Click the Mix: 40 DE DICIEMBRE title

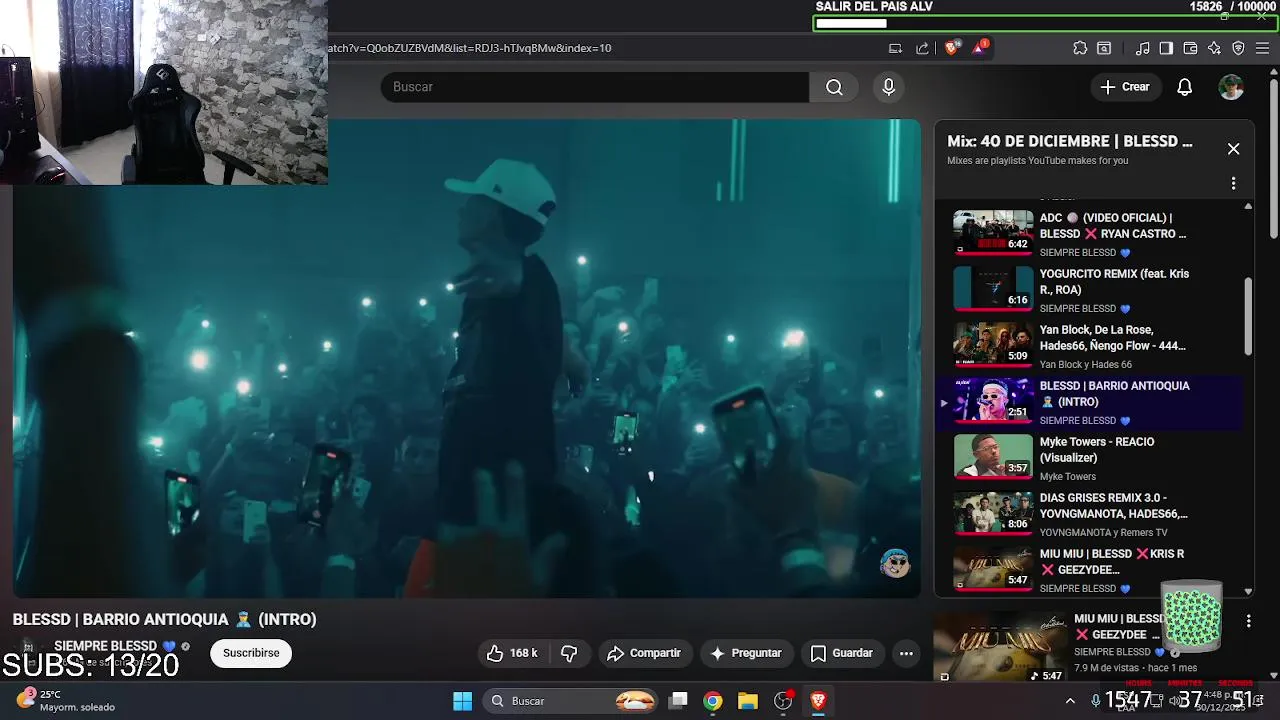click(x=1070, y=142)
